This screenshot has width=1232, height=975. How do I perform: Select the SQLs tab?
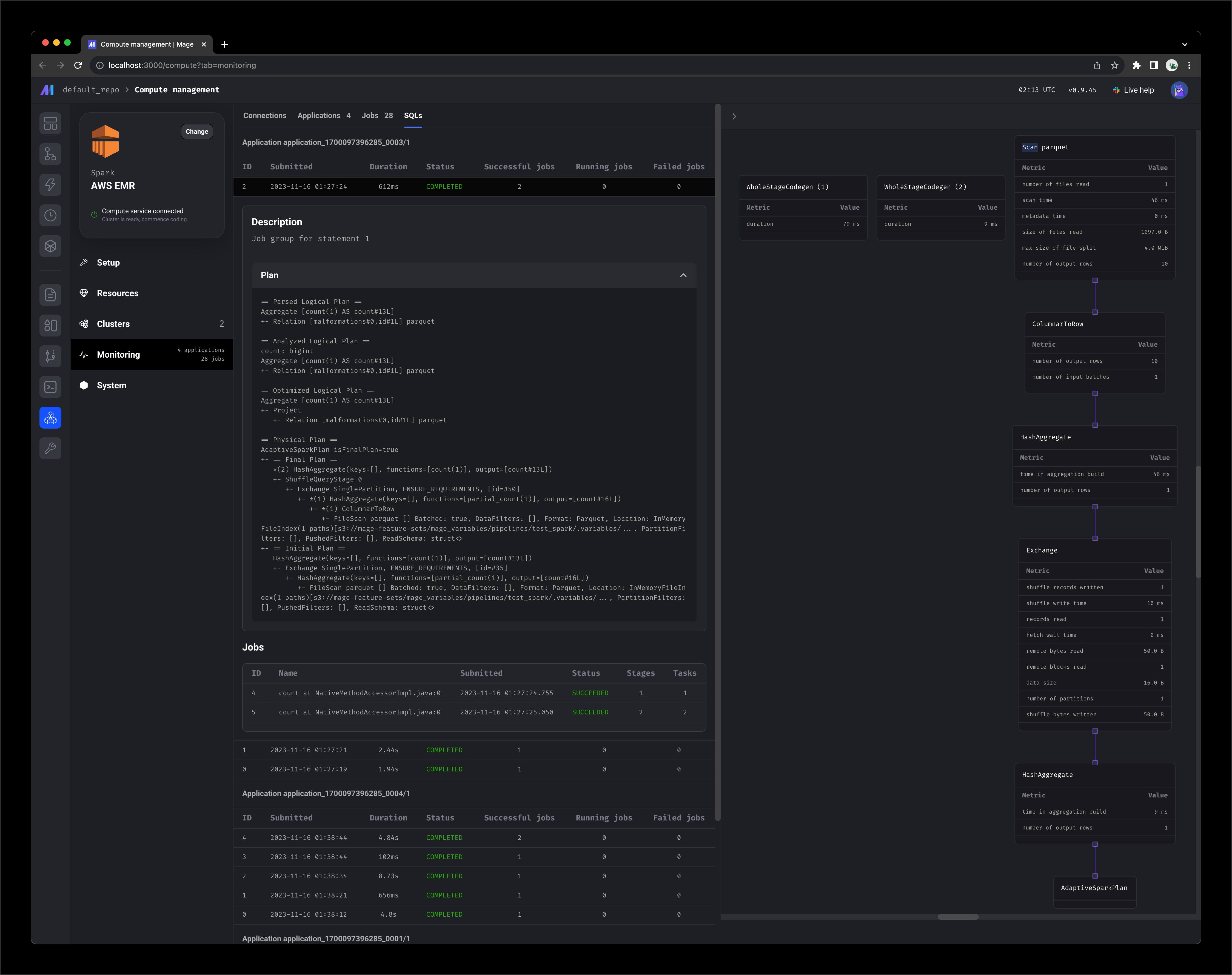click(413, 116)
